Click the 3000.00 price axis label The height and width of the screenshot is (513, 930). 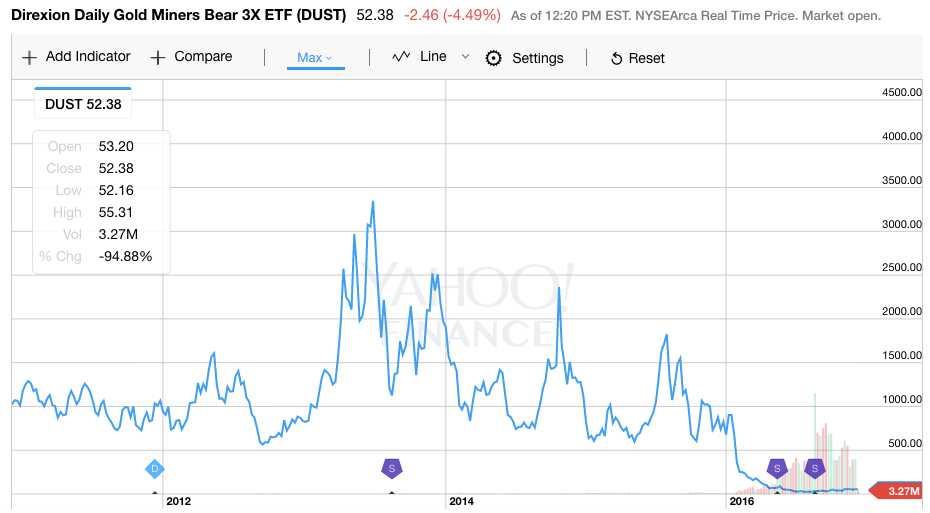[x=902, y=224]
